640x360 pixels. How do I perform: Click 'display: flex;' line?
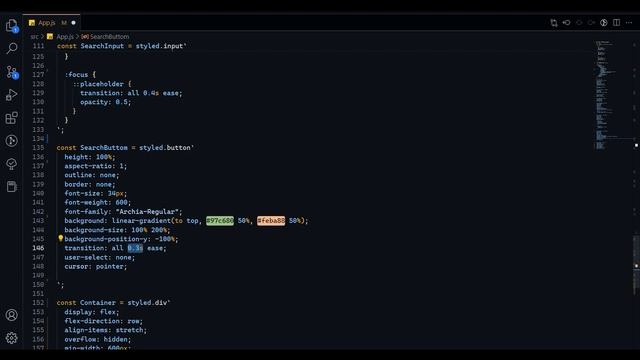tap(92, 312)
